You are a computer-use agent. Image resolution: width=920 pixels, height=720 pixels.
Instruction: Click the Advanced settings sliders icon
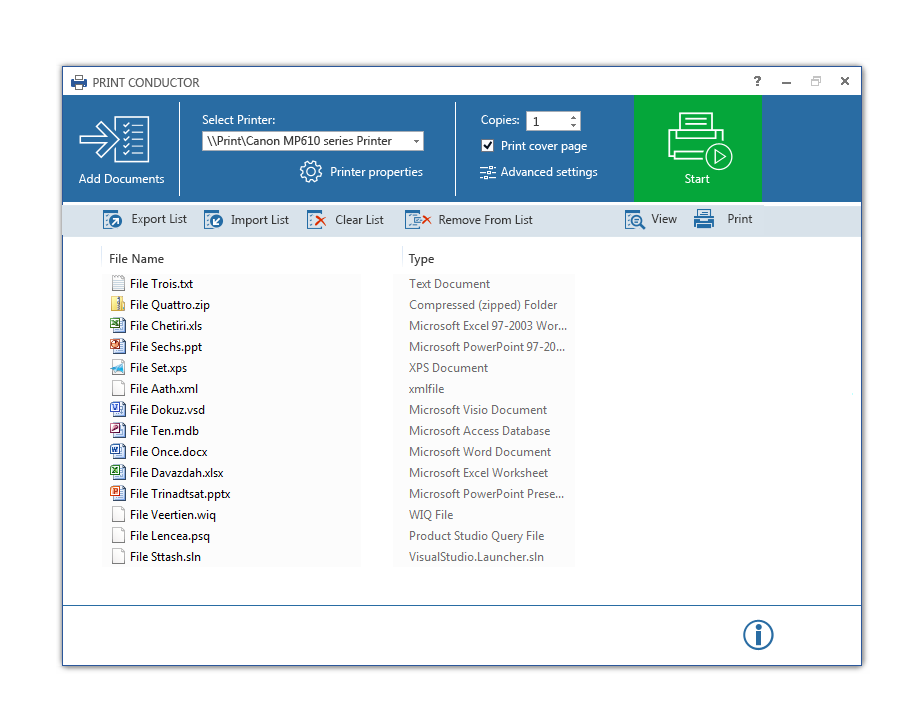pos(488,173)
